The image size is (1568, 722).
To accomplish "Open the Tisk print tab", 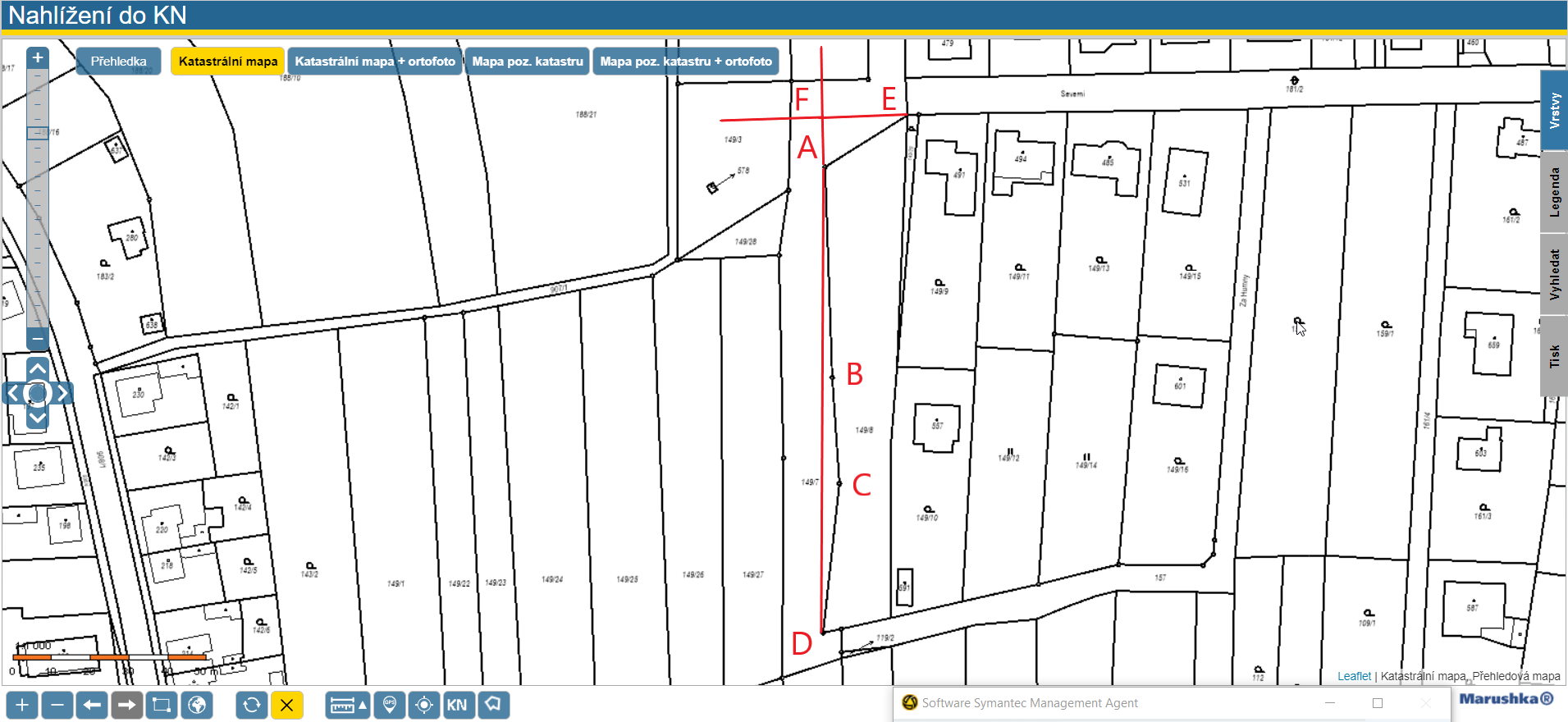I will [1554, 356].
